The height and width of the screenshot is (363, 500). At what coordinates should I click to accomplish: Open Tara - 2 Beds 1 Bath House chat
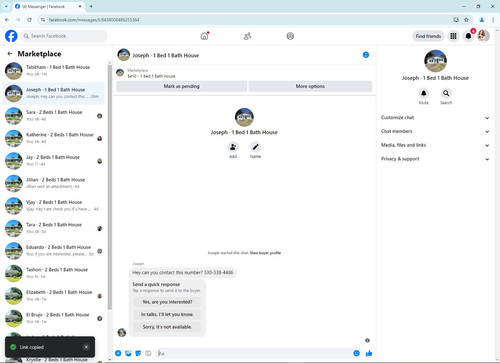54,228
